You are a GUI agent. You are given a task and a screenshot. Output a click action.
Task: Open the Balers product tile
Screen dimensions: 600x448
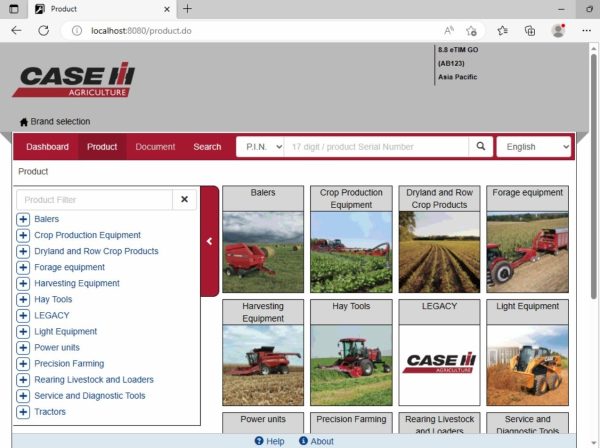pyautogui.click(x=263, y=239)
